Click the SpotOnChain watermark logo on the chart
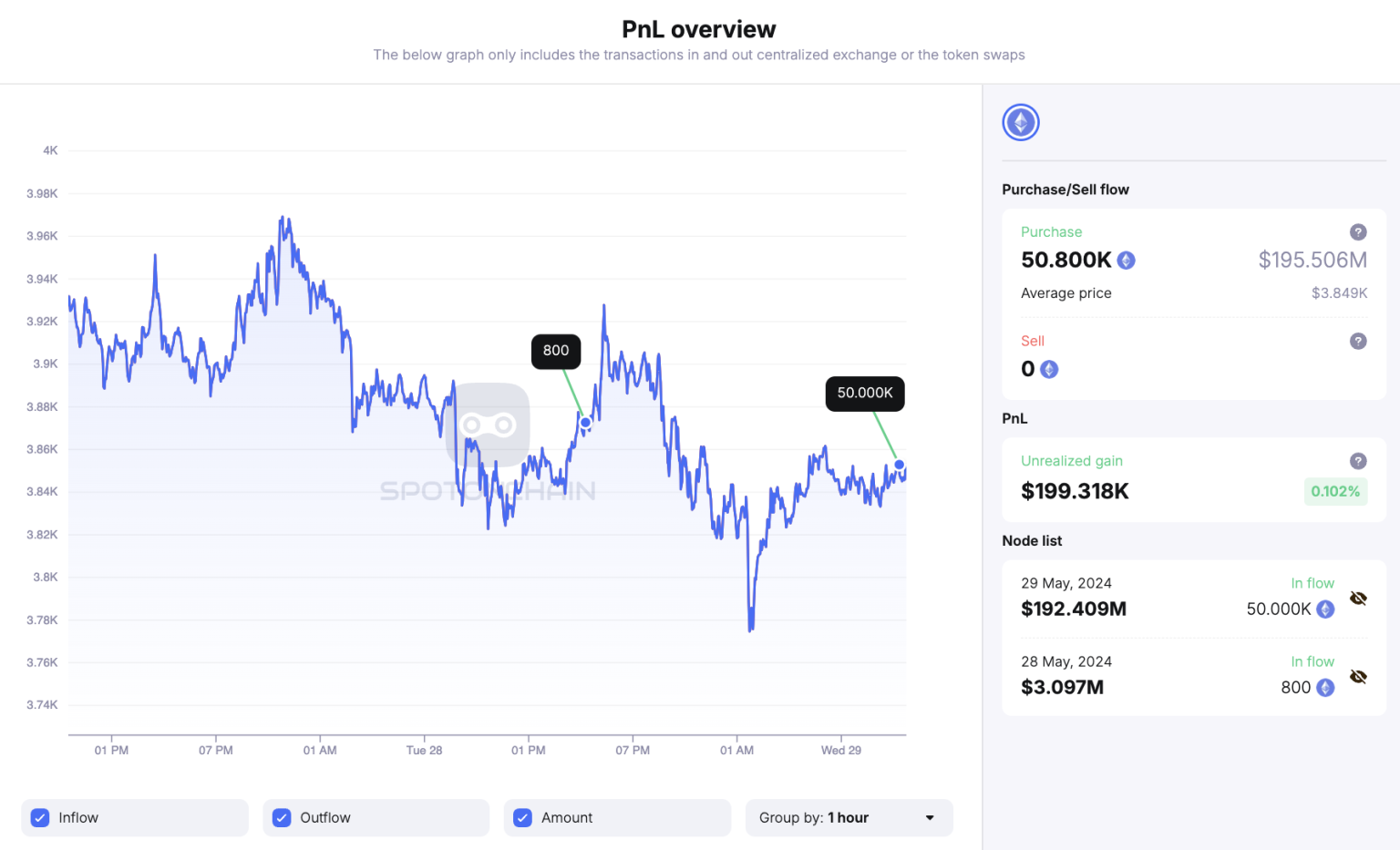1400x850 pixels. pos(489,425)
